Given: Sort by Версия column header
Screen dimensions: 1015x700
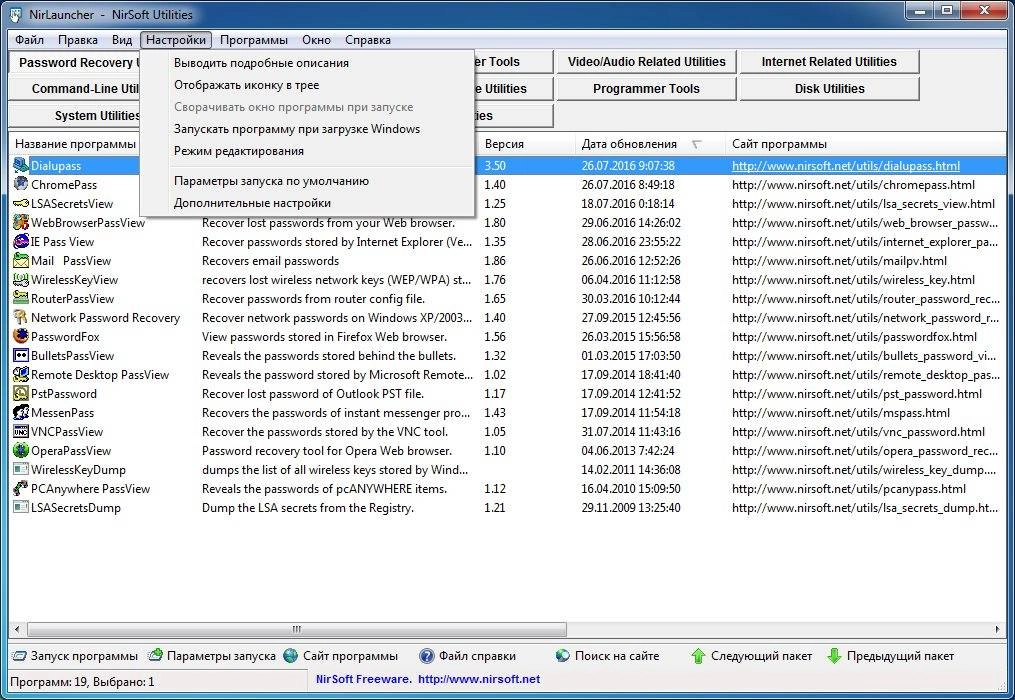Looking at the screenshot, I should 527,144.
